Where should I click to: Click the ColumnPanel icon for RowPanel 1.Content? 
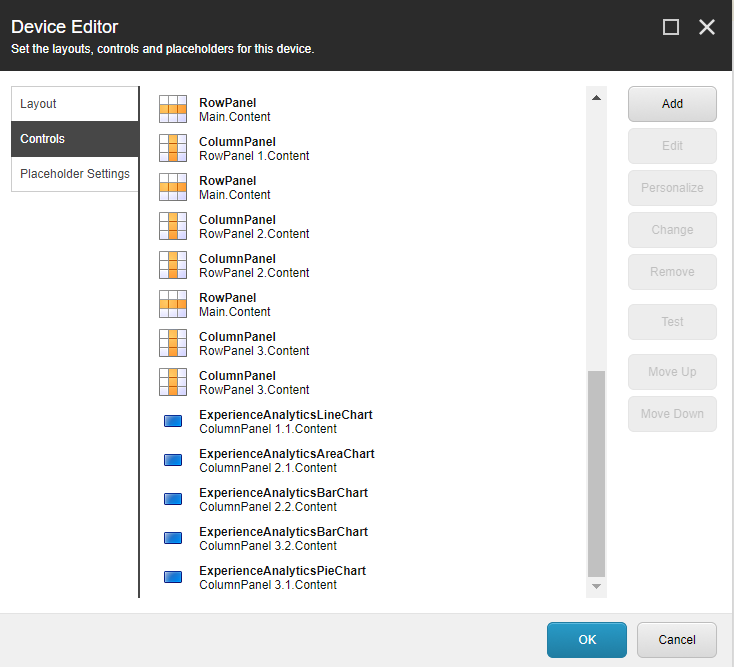pyautogui.click(x=173, y=148)
